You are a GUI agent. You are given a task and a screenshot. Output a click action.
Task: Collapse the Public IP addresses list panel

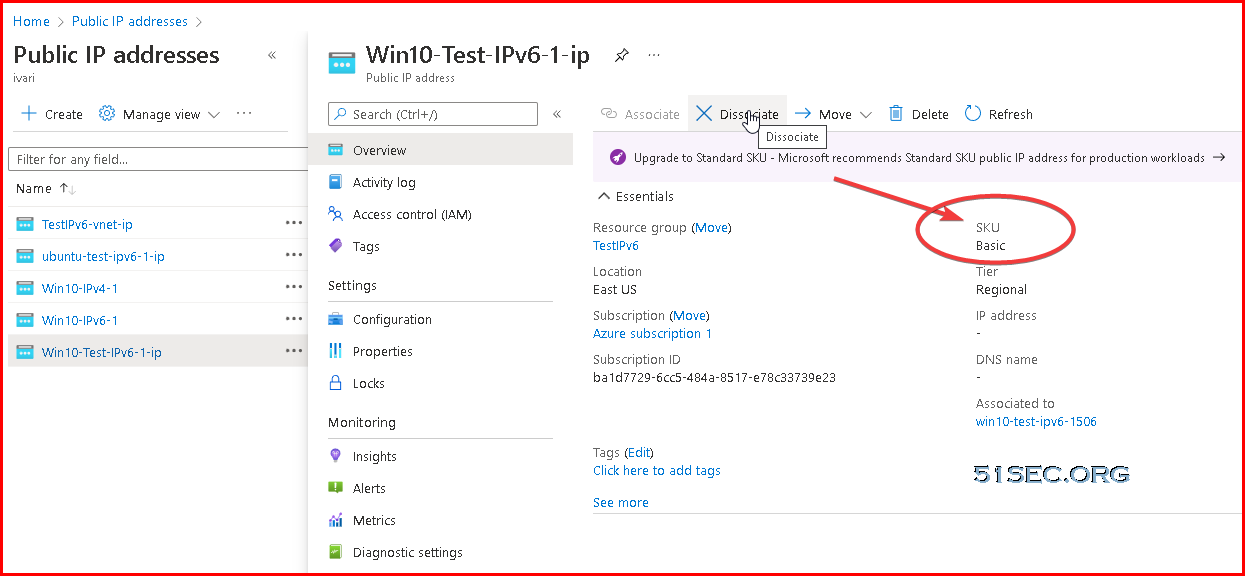pos(272,55)
